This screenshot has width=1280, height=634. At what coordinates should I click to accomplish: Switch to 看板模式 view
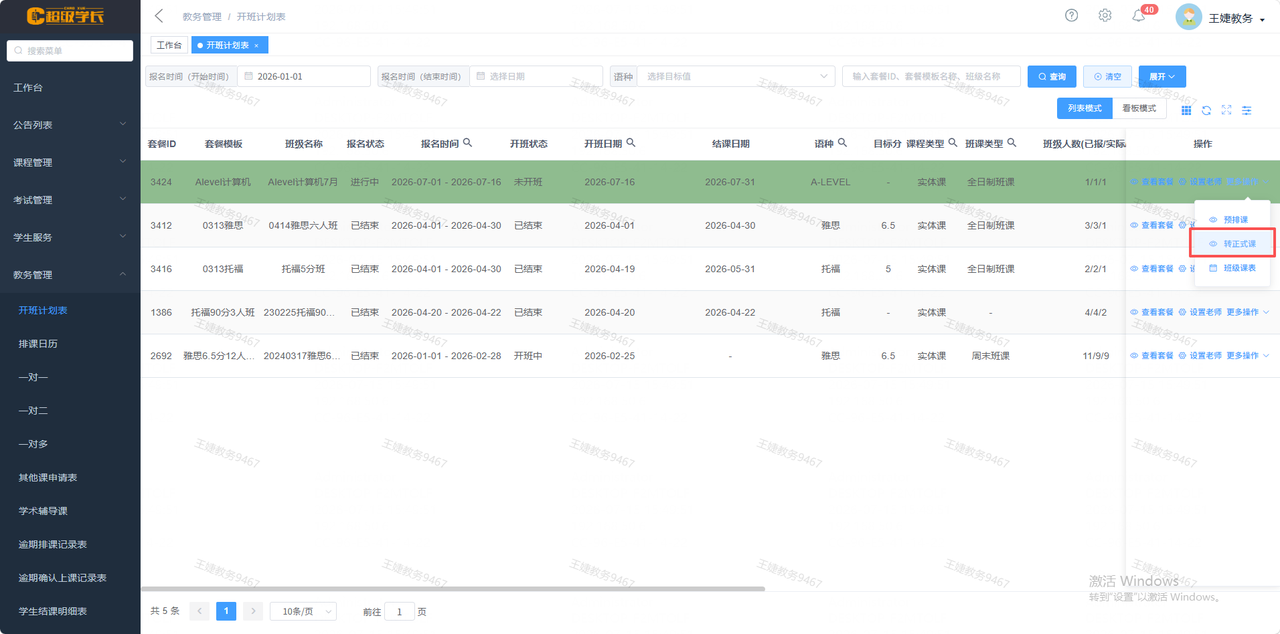[x=1139, y=108]
